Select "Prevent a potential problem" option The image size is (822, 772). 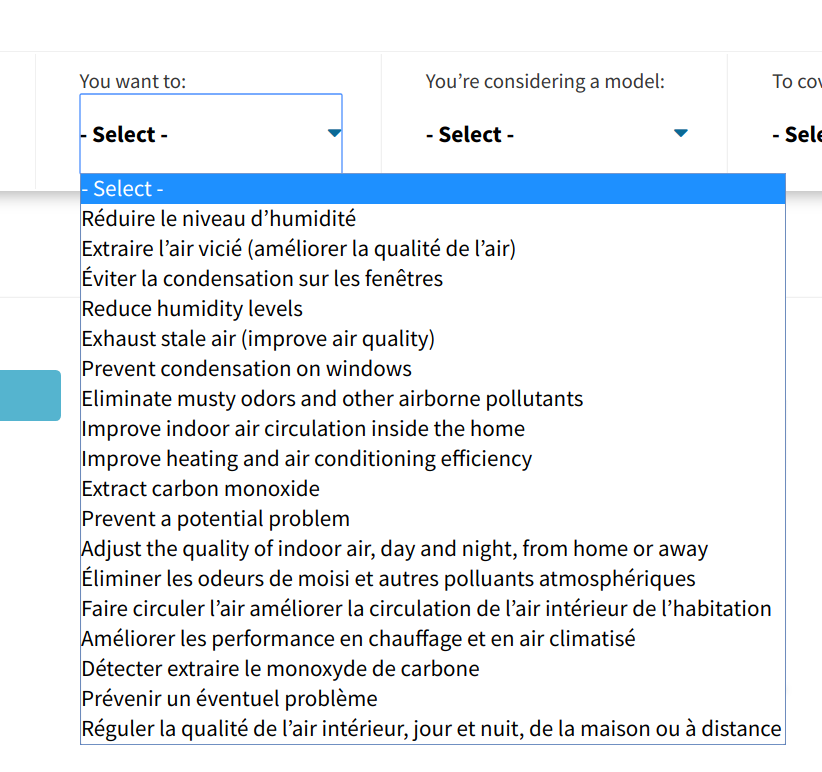(x=432, y=519)
